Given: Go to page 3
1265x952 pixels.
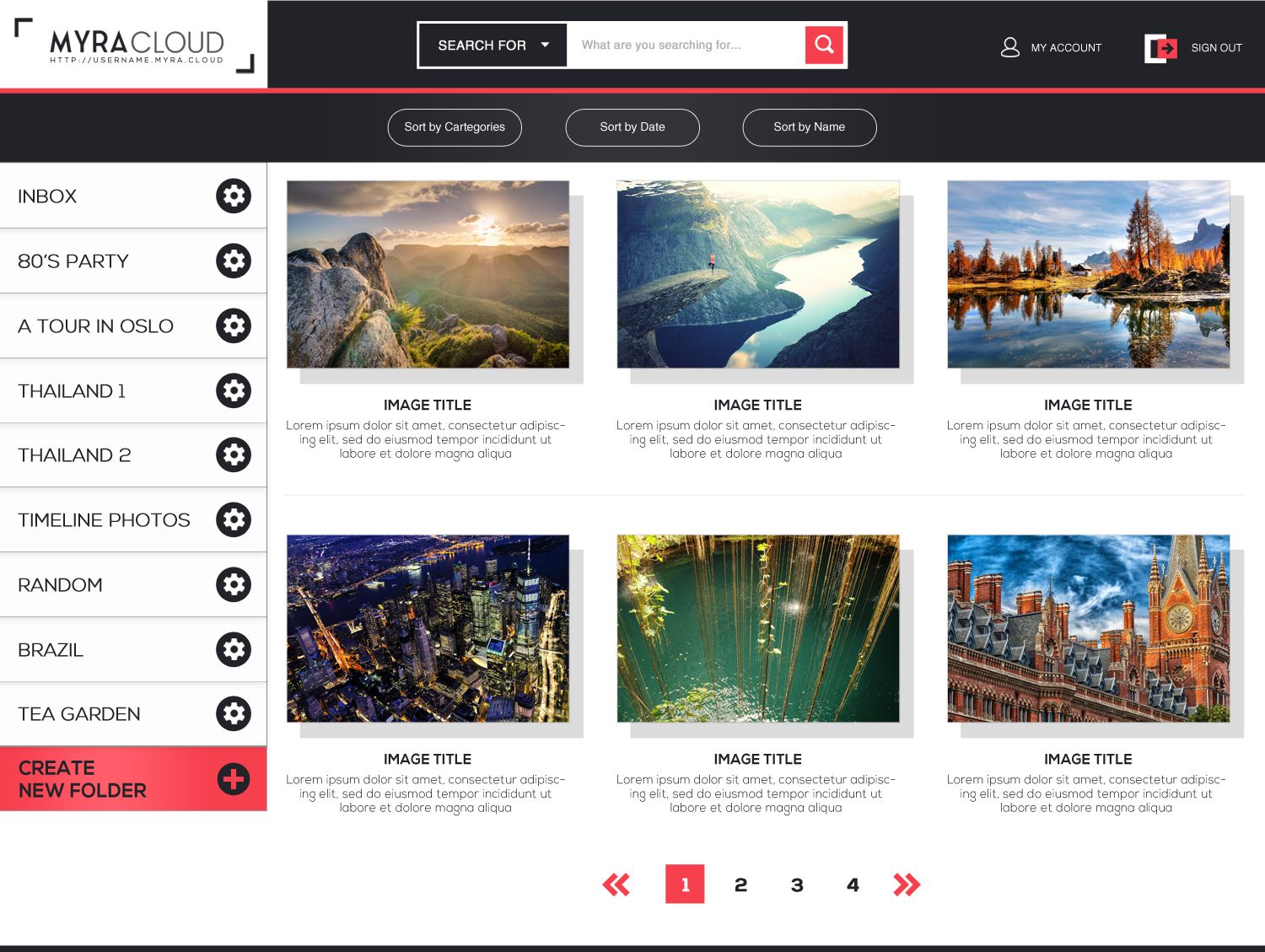Looking at the screenshot, I should click(797, 885).
